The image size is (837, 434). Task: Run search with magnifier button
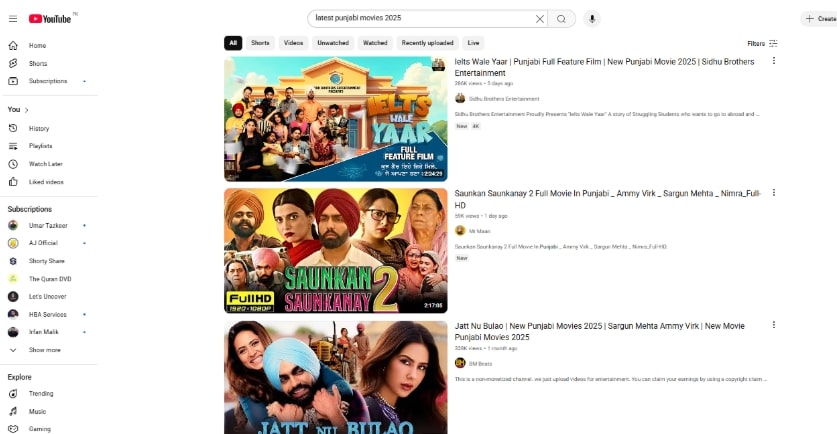coord(561,19)
